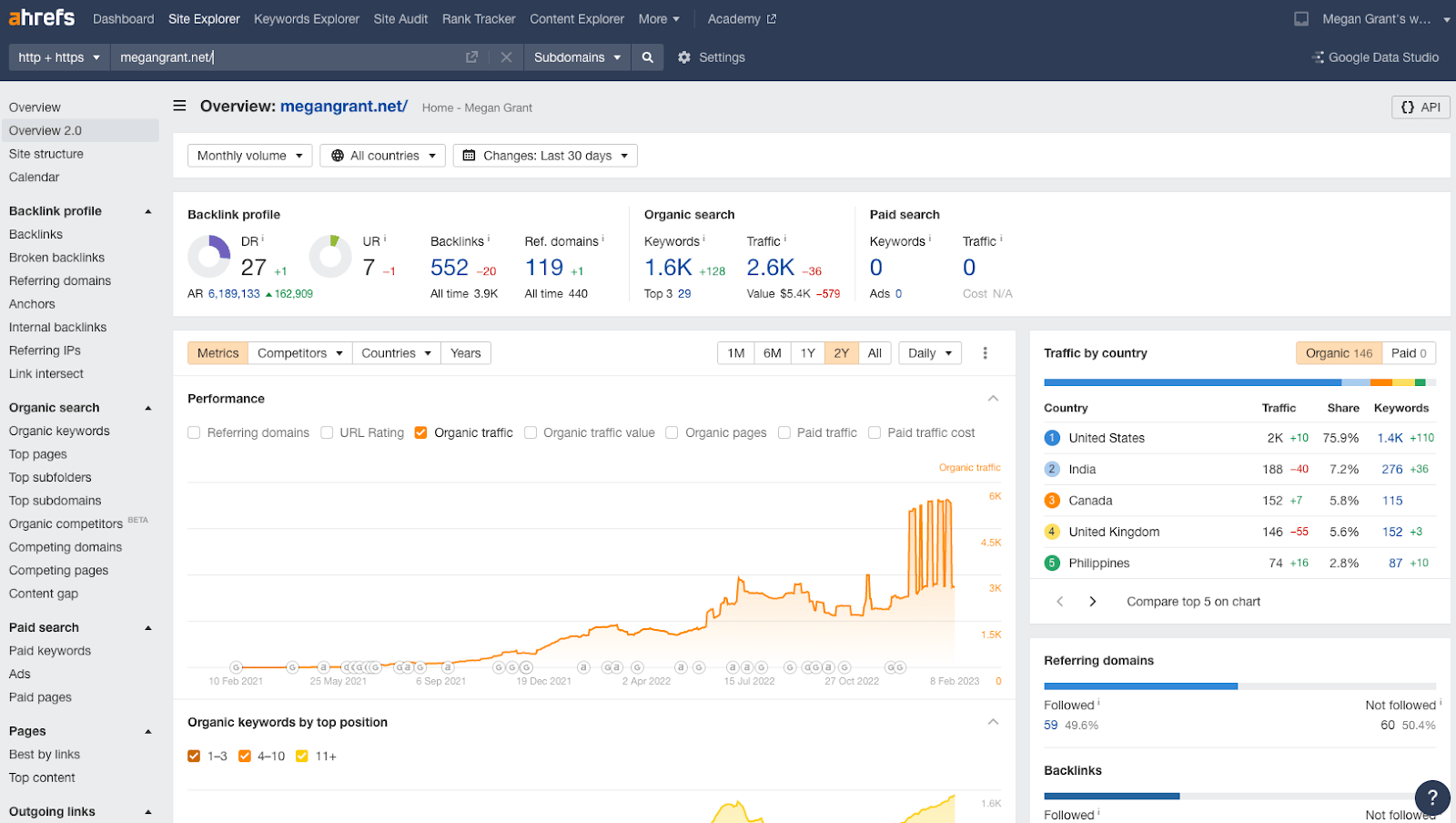Open Content gap in sidebar

click(x=44, y=594)
